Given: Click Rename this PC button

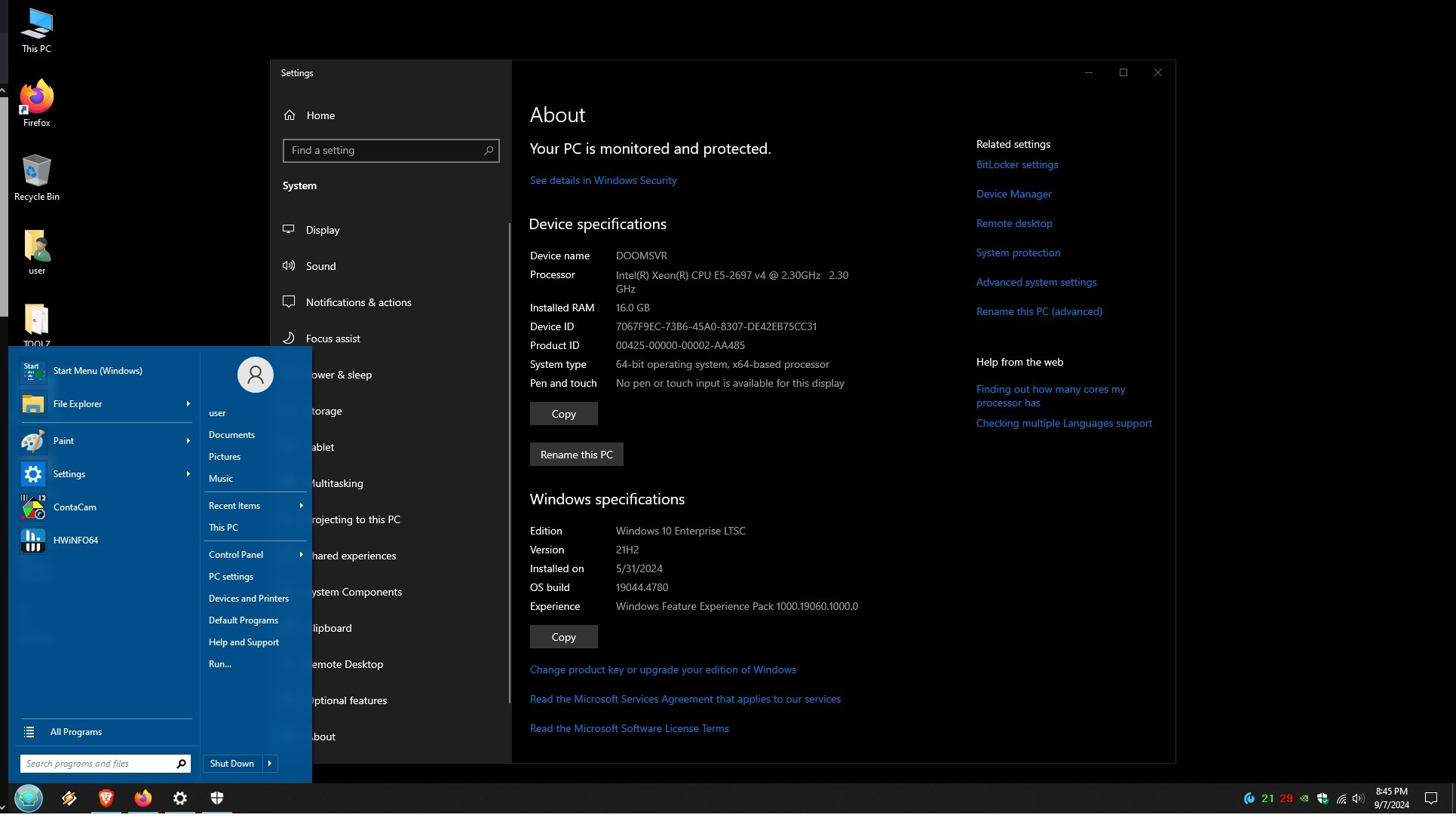Looking at the screenshot, I should (x=577, y=455).
